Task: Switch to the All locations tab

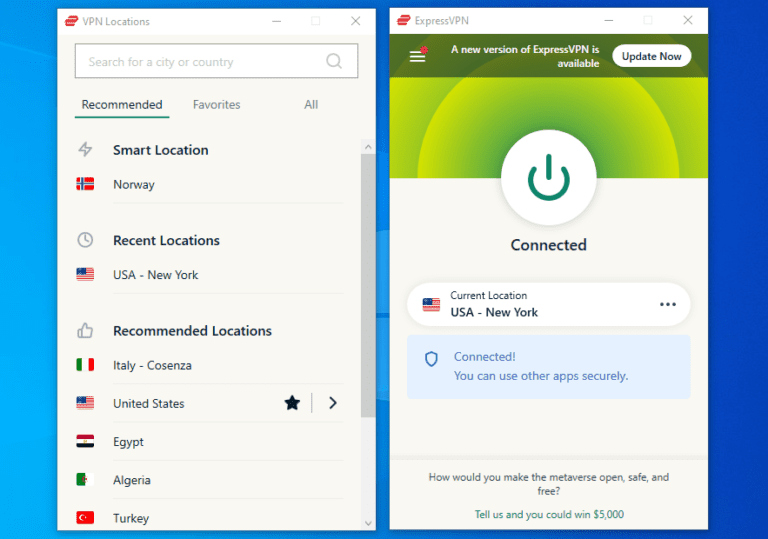Action: pos(311,105)
